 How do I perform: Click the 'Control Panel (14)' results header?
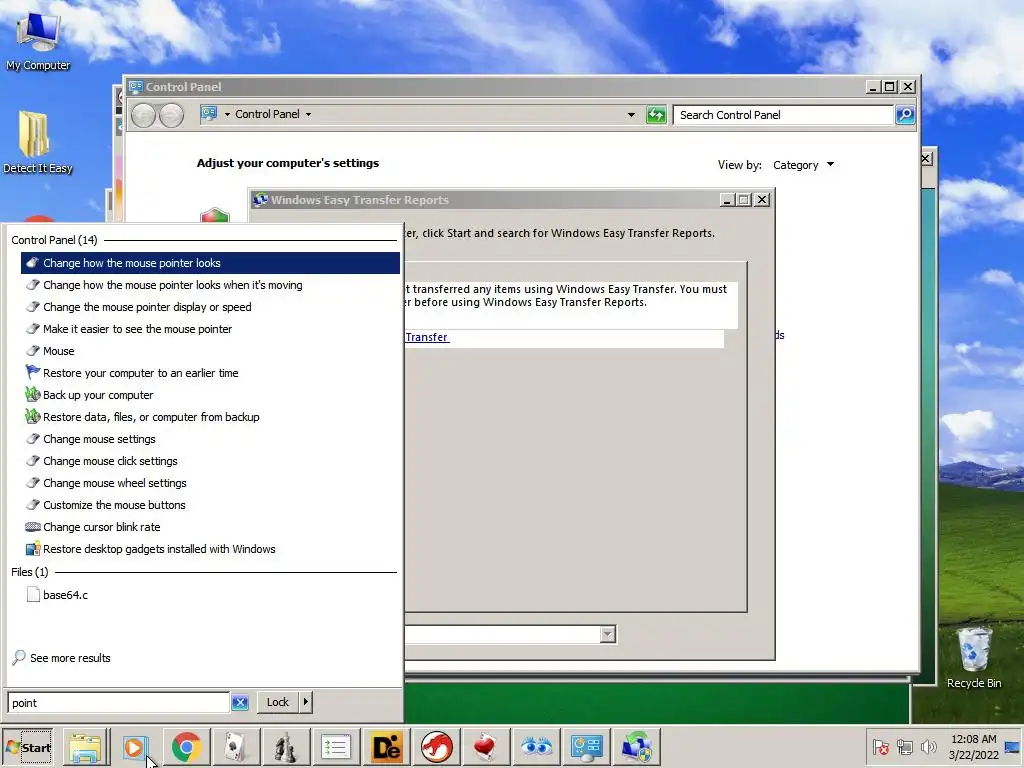(54, 240)
